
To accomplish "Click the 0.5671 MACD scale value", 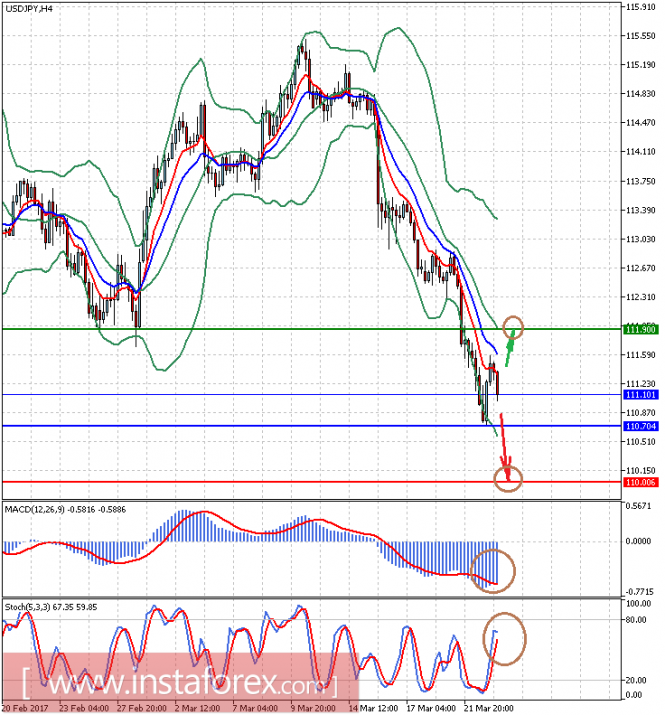I will [637, 507].
